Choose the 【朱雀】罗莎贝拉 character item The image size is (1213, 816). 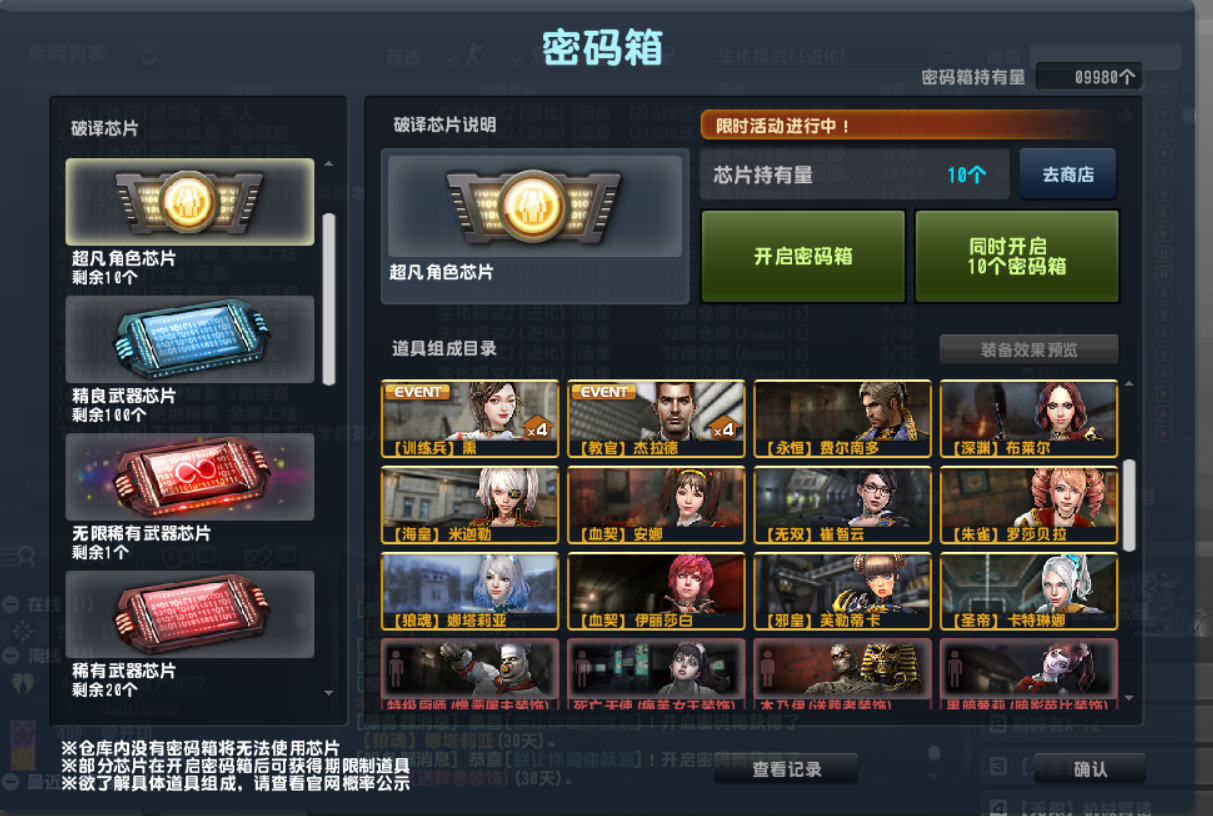pos(1029,505)
